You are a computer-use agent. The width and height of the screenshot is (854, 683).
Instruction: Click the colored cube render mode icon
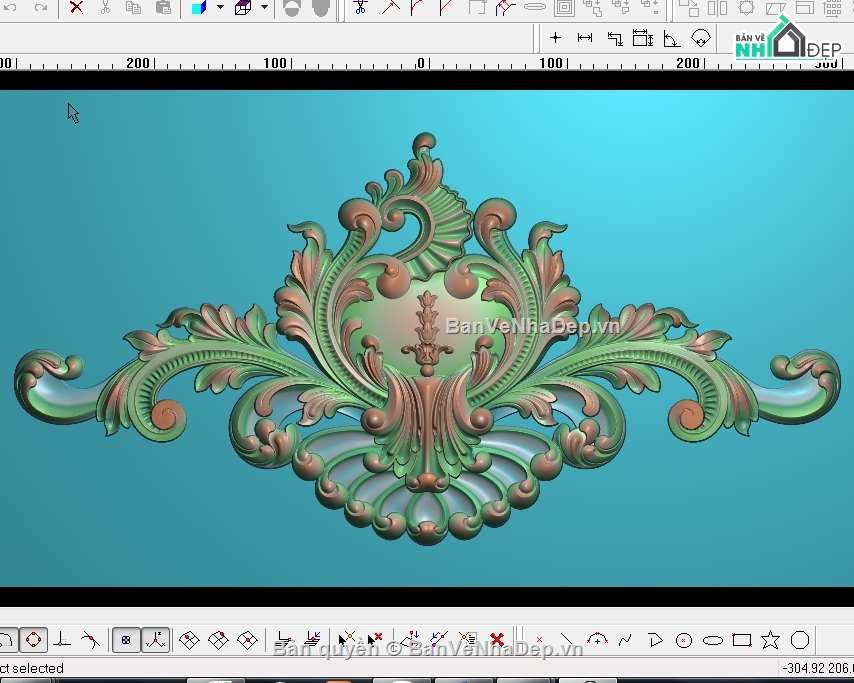199,8
